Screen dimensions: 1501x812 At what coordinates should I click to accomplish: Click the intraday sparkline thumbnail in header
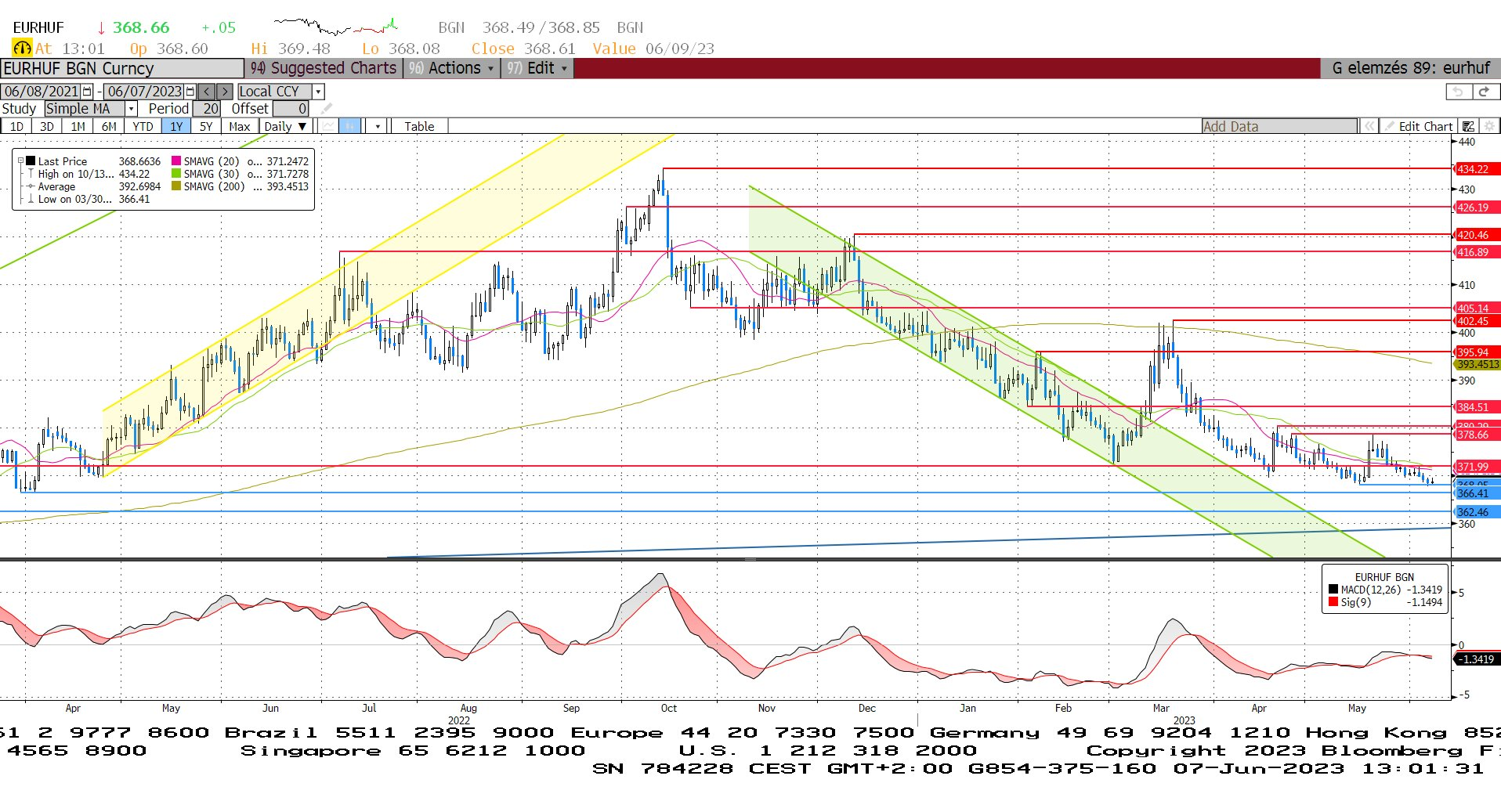coord(335,27)
